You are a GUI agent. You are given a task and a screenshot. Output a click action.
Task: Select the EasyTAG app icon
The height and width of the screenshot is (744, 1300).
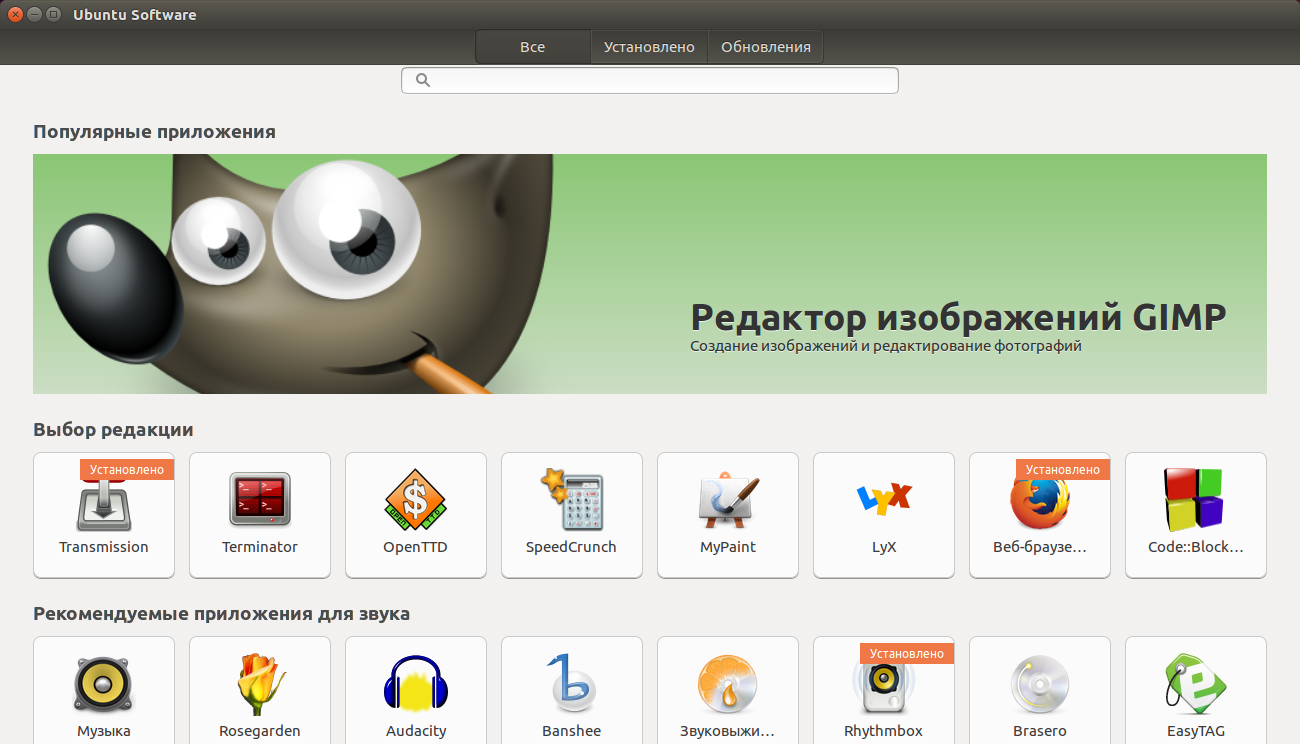click(1195, 683)
